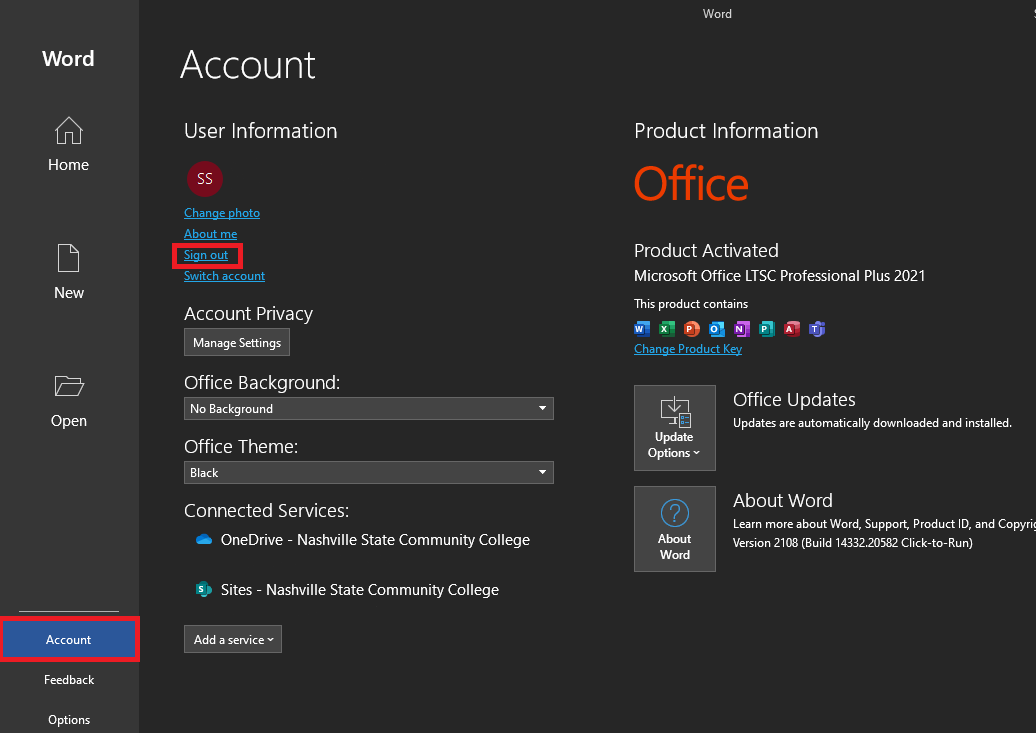Viewport: 1036px width, 733px height.
Task: Click the SS user avatar circle
Action: pyautogui.click(x=205, y=178)
